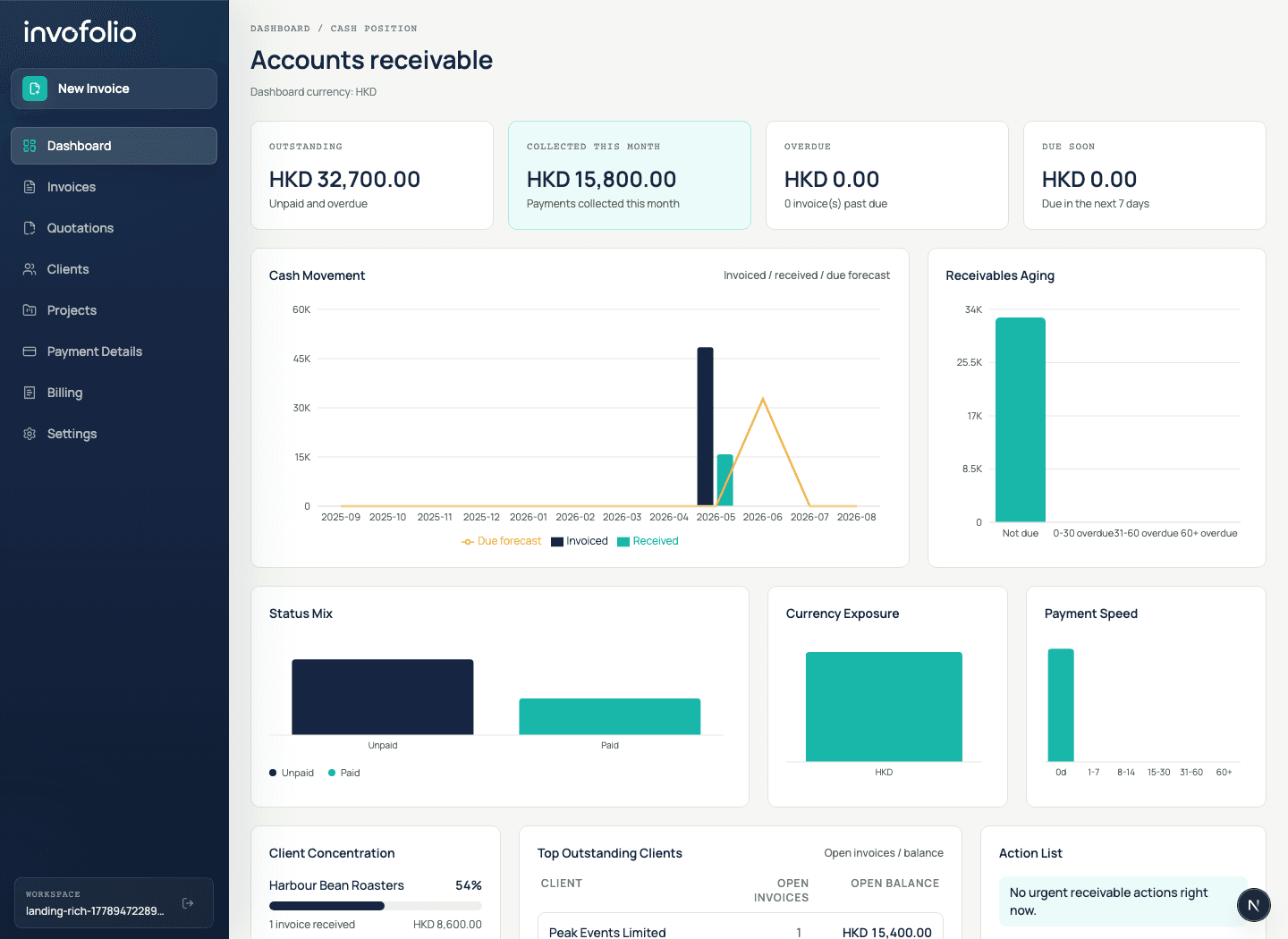
Task: Click the CLIENT column header
Action: 562,884
